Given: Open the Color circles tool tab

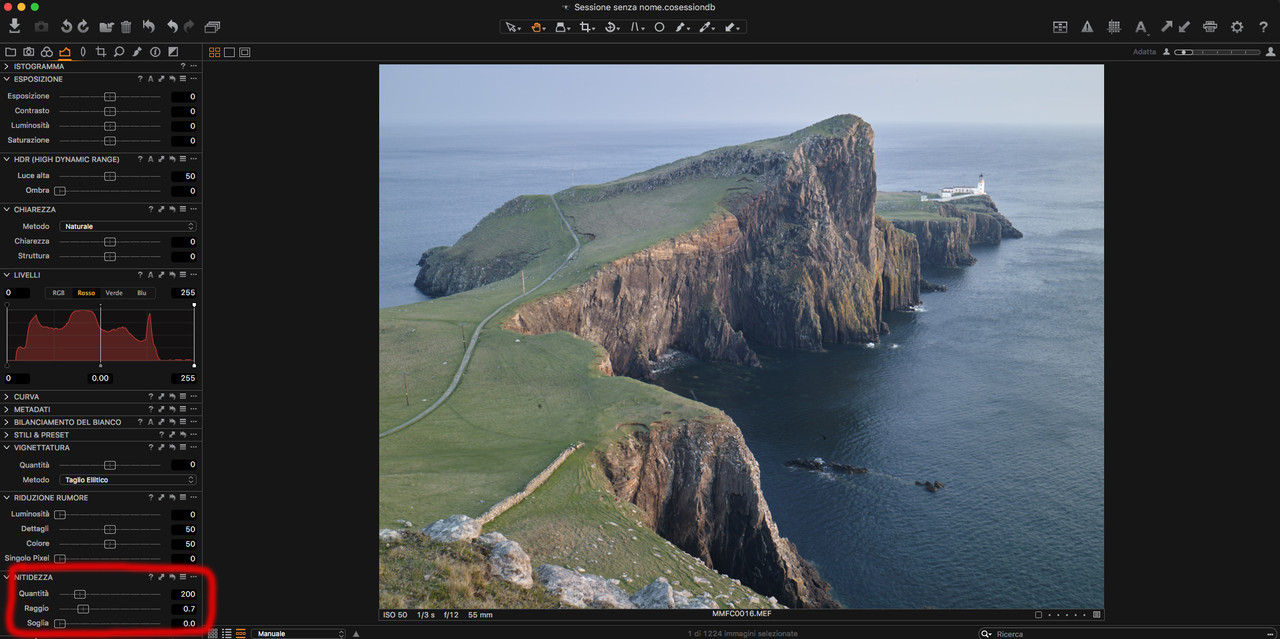Looking at the screenshot, I should click(46, 51).
